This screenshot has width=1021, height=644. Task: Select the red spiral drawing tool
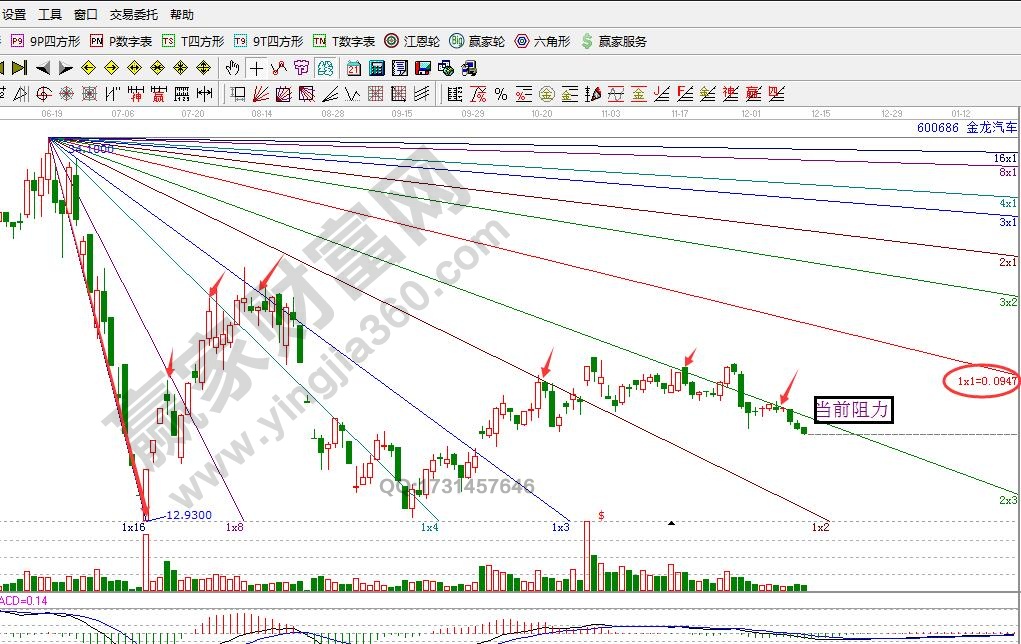coord(44,94)
